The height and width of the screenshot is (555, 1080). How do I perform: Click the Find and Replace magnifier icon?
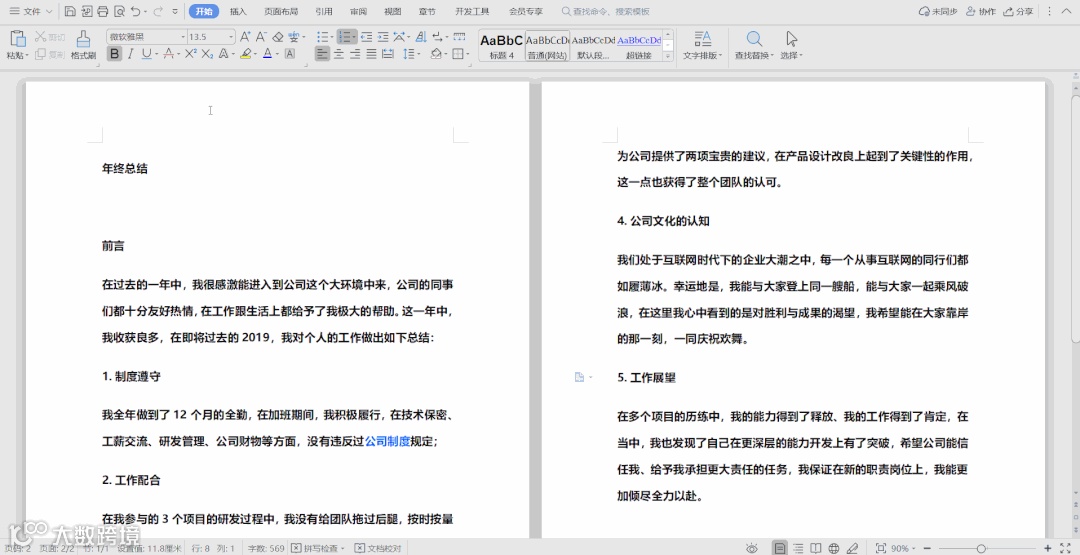754,39
